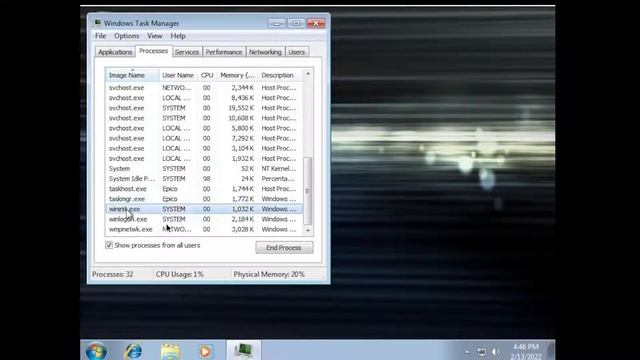Select the wininit.exe process row

(x=204, y=209)
